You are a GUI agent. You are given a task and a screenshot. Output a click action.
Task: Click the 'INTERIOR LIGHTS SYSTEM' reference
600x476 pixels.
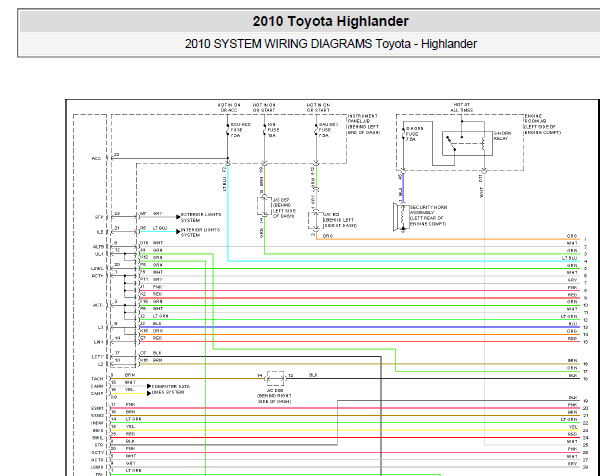click(201, 232)
